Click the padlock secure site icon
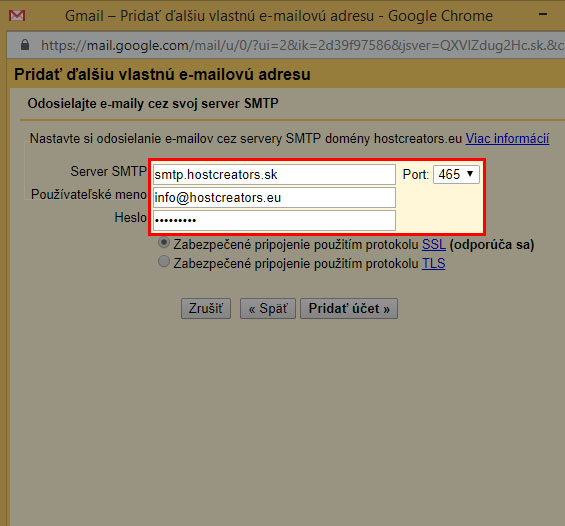Screen dimensions: 565x526 (x=25, y=45)
